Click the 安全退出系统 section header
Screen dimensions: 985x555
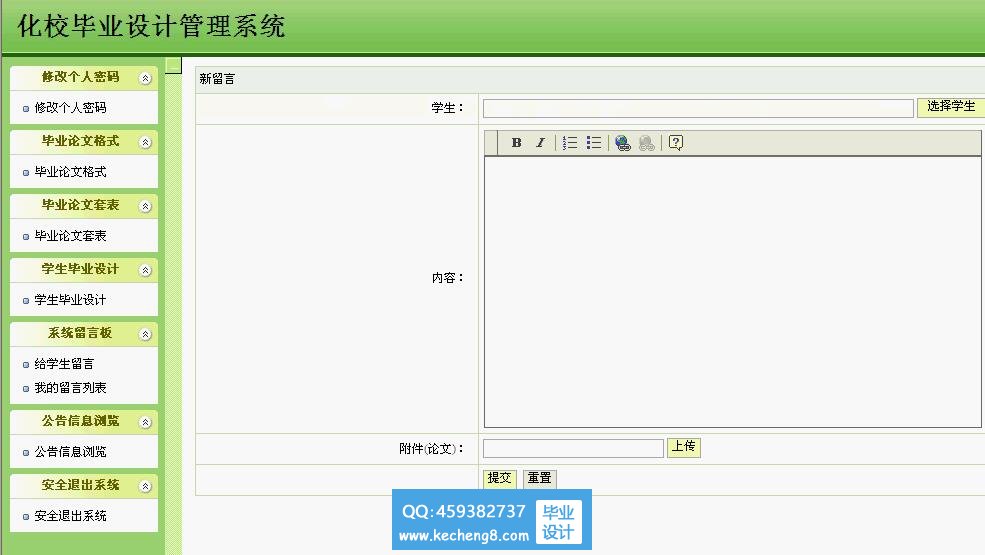tap(84, 486)
